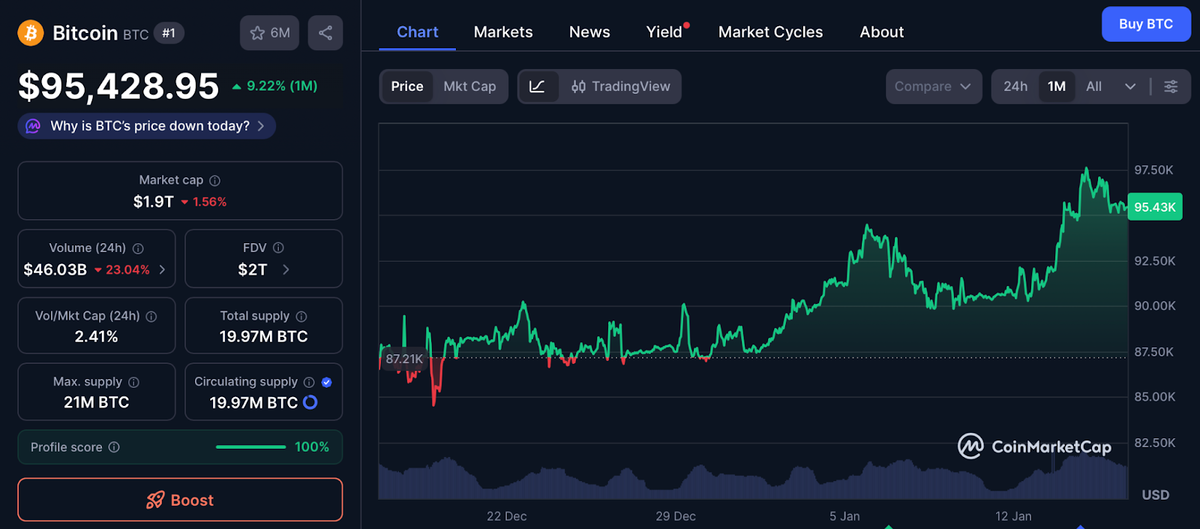Show FDV info icon

pos(279,248)
